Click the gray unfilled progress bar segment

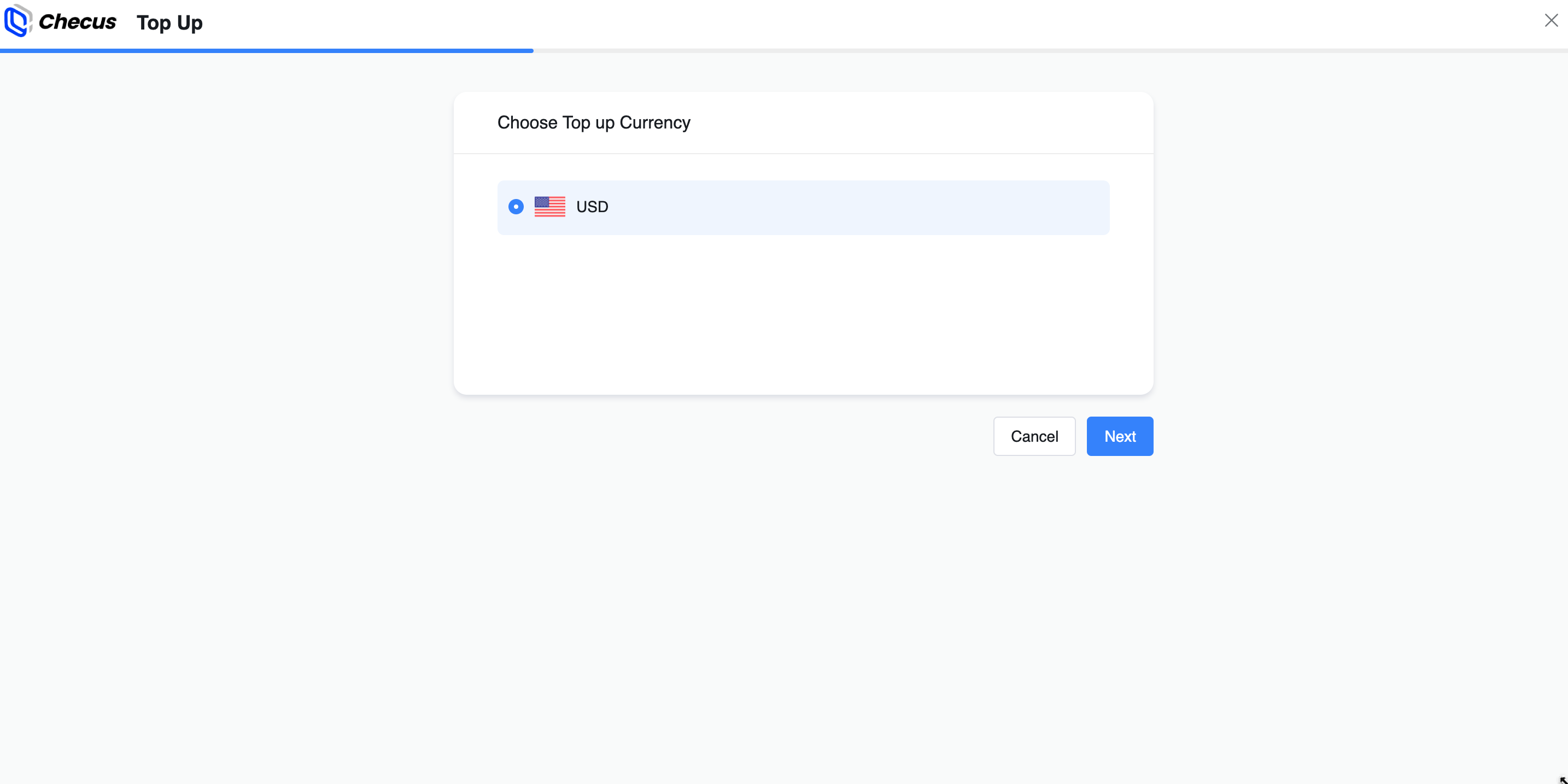[1035, 50]
